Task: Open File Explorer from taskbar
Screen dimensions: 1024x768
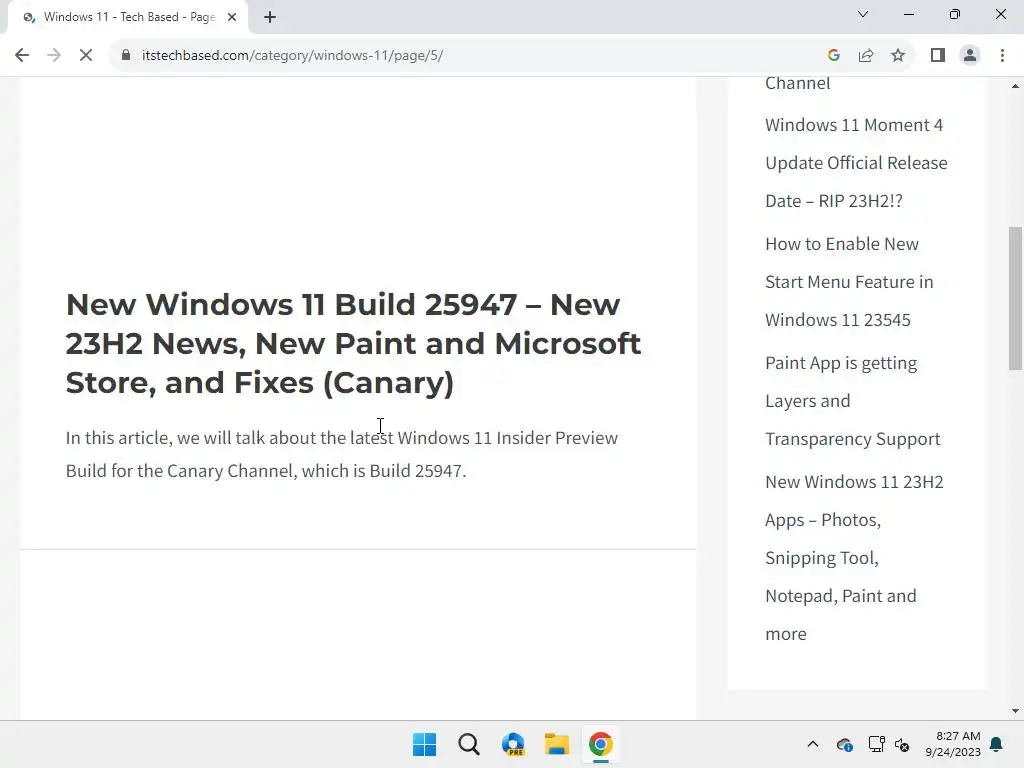Action: [556, 744]
